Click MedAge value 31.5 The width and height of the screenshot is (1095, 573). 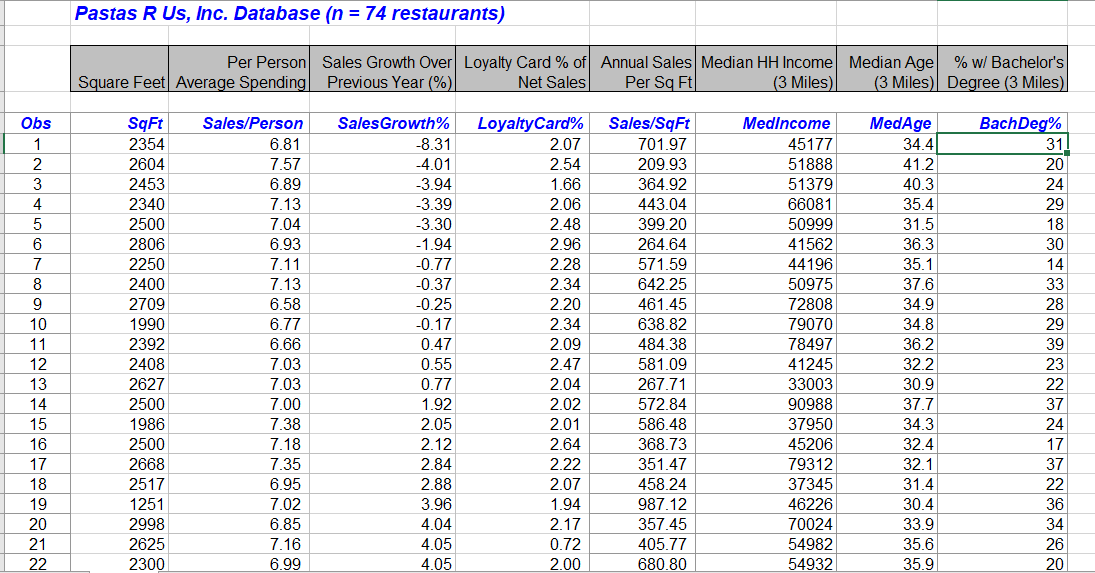click(887, 225)
